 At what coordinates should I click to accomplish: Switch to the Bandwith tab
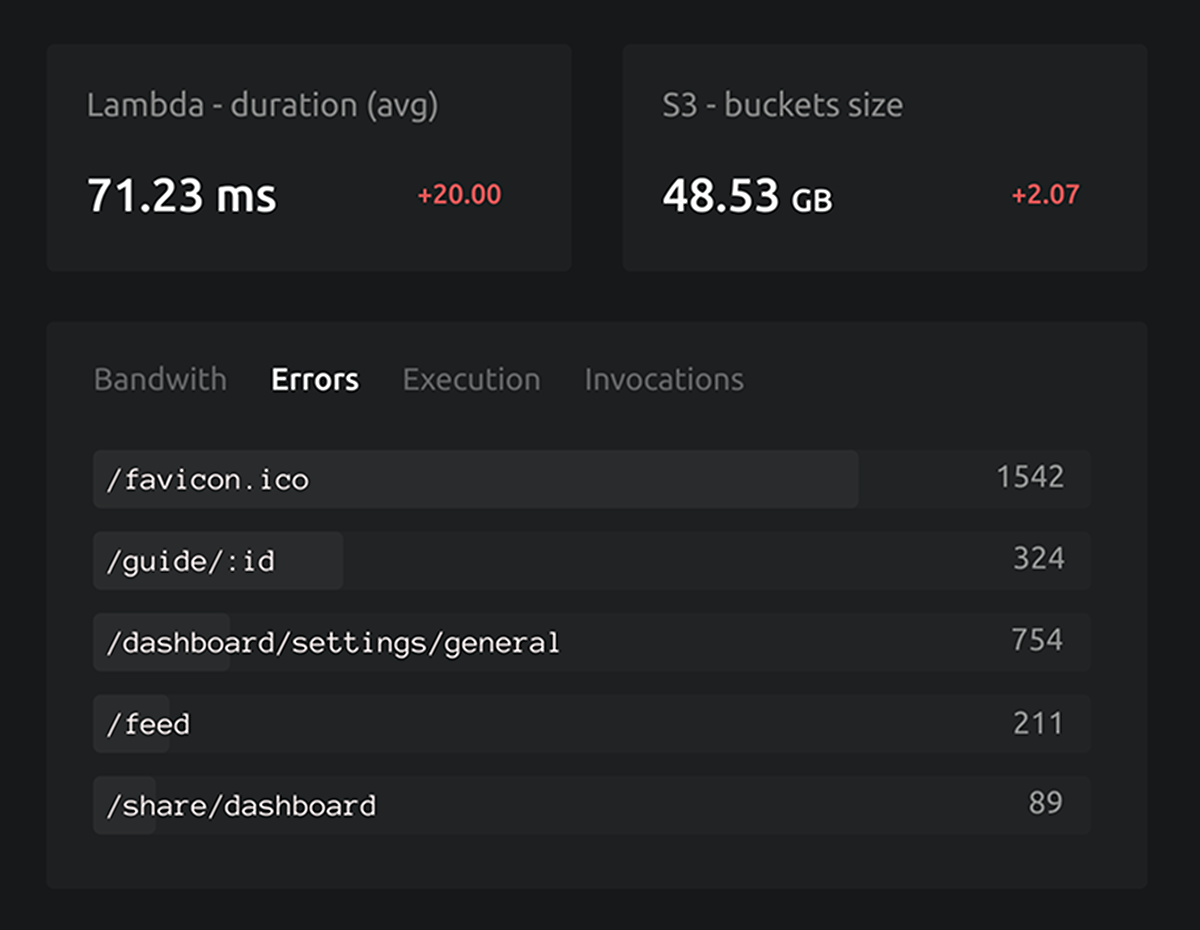(x=160, y=380)
